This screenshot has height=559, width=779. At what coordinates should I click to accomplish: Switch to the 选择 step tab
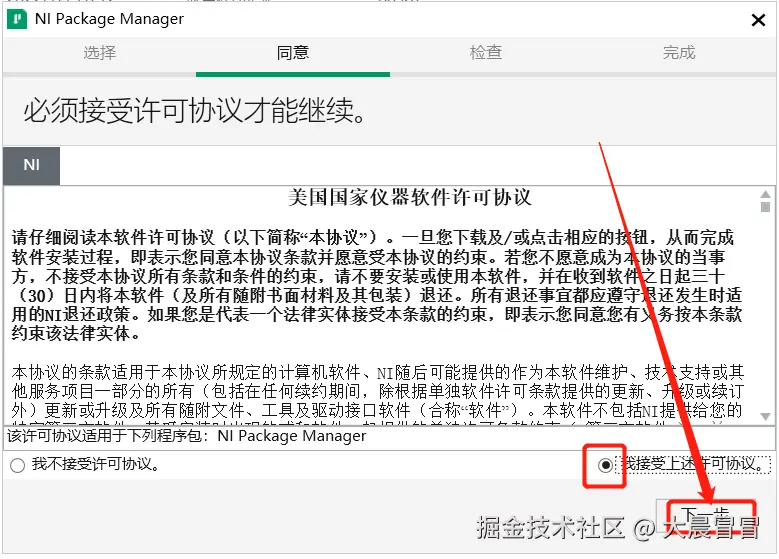(x=99, y=53)
